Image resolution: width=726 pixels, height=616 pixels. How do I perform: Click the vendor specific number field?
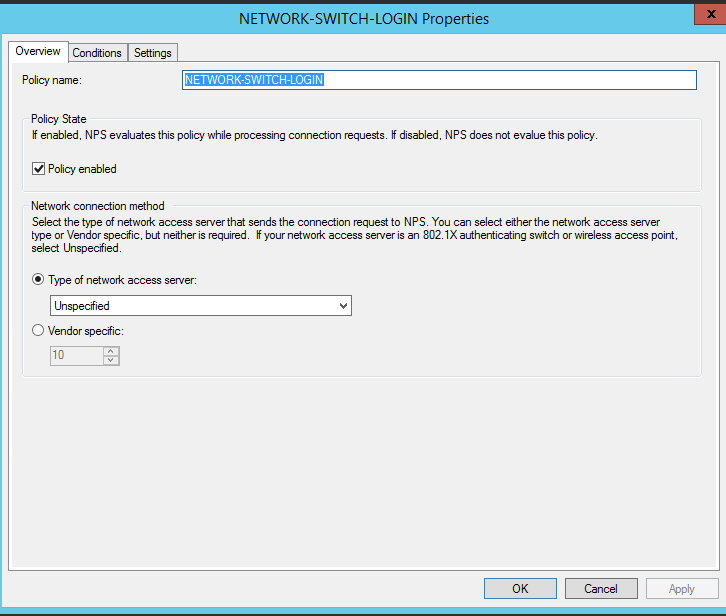tap(76, 355)
